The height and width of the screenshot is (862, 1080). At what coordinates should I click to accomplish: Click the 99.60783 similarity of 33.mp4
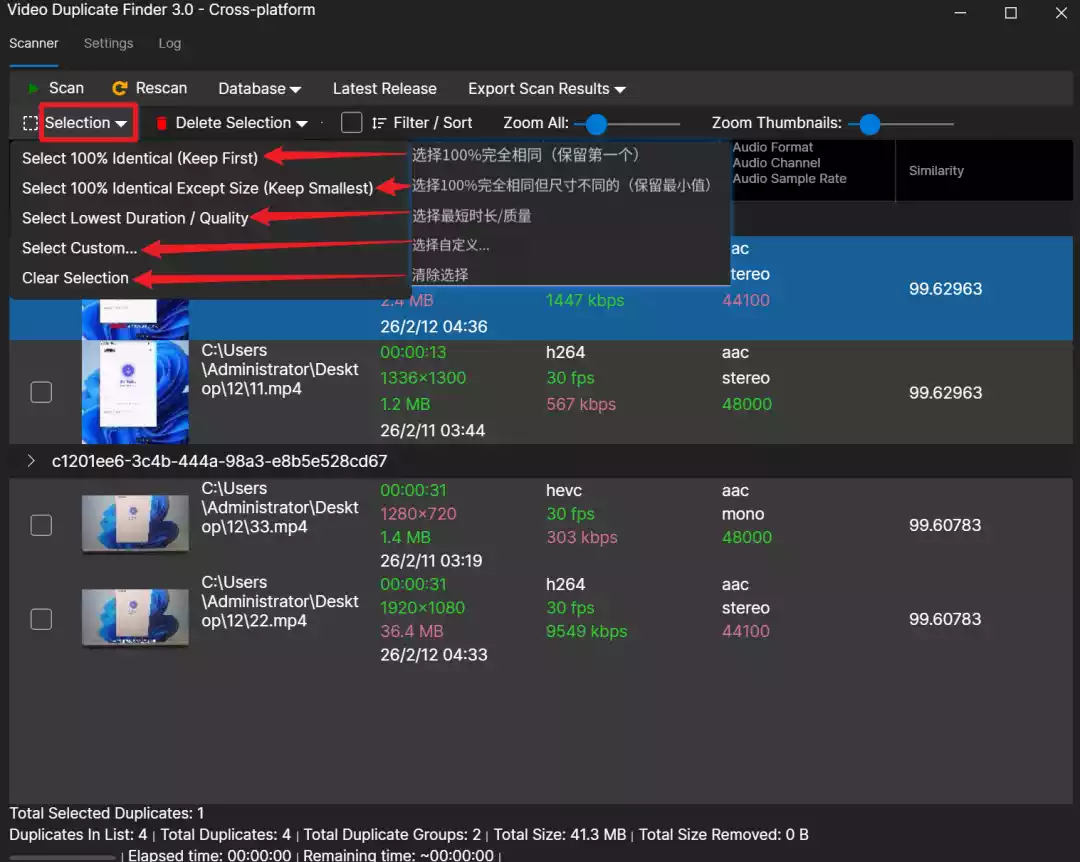pos(944,525)
